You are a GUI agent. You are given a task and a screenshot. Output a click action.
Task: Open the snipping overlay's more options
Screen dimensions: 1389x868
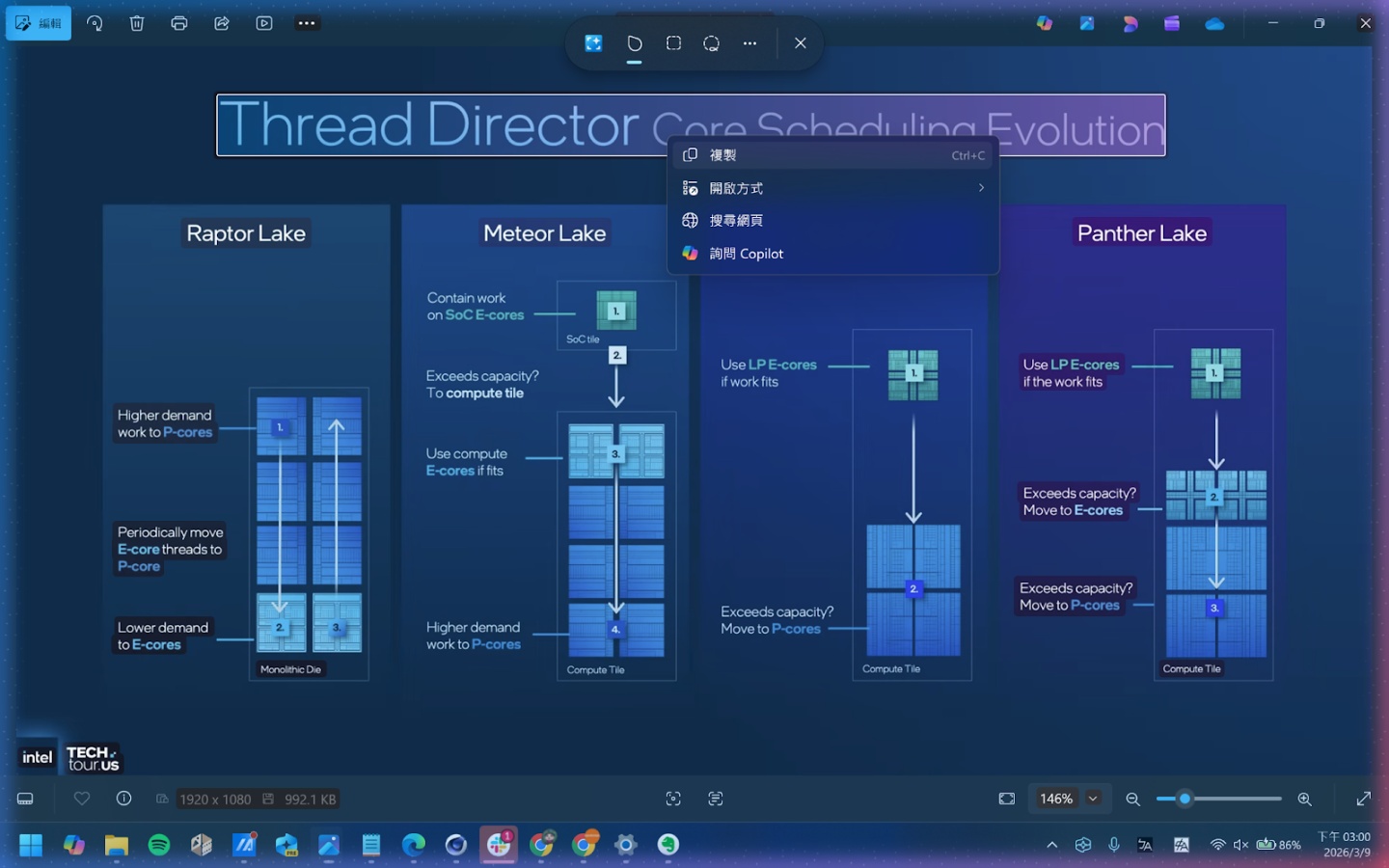click(x=749, y=43)
